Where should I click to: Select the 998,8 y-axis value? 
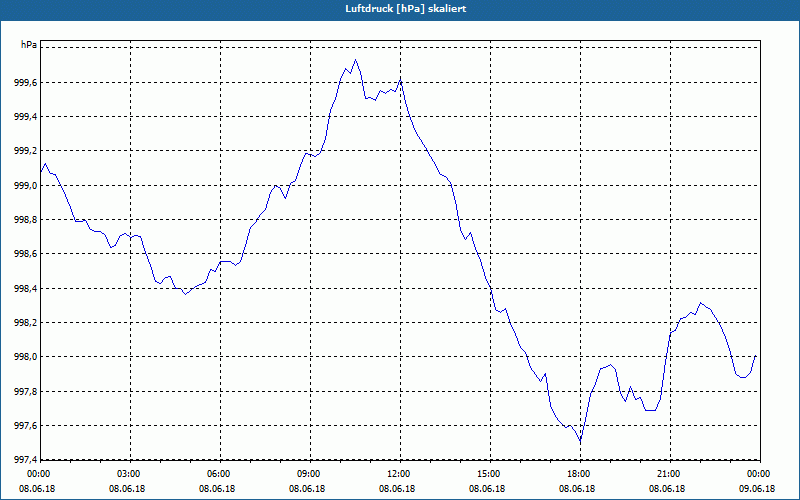[x=25, y=220]
